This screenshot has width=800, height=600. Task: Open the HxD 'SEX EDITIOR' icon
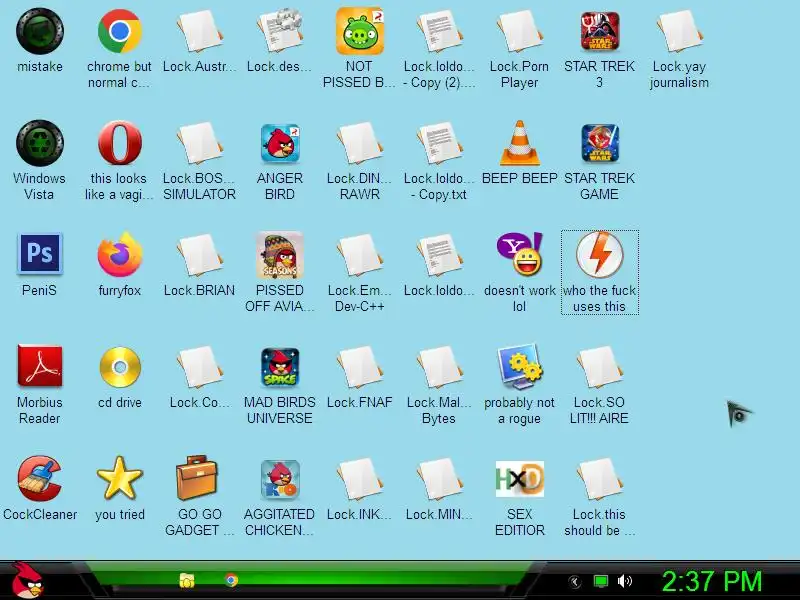click(519, 479)
